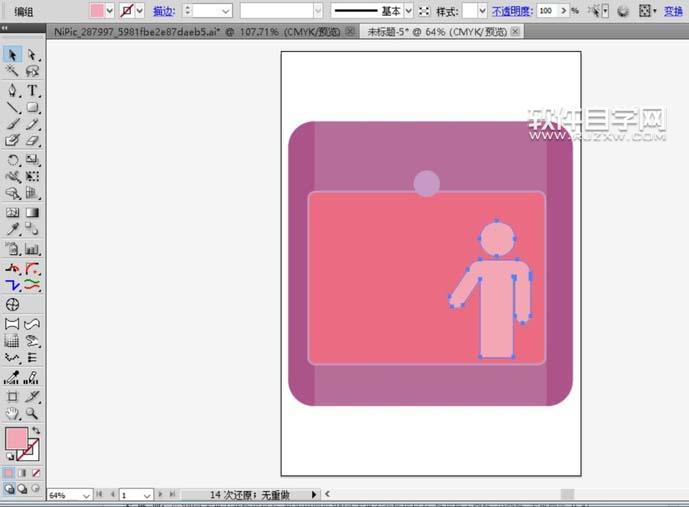
Task: Activate Draw Inside mode
Action: click(36, 489)
